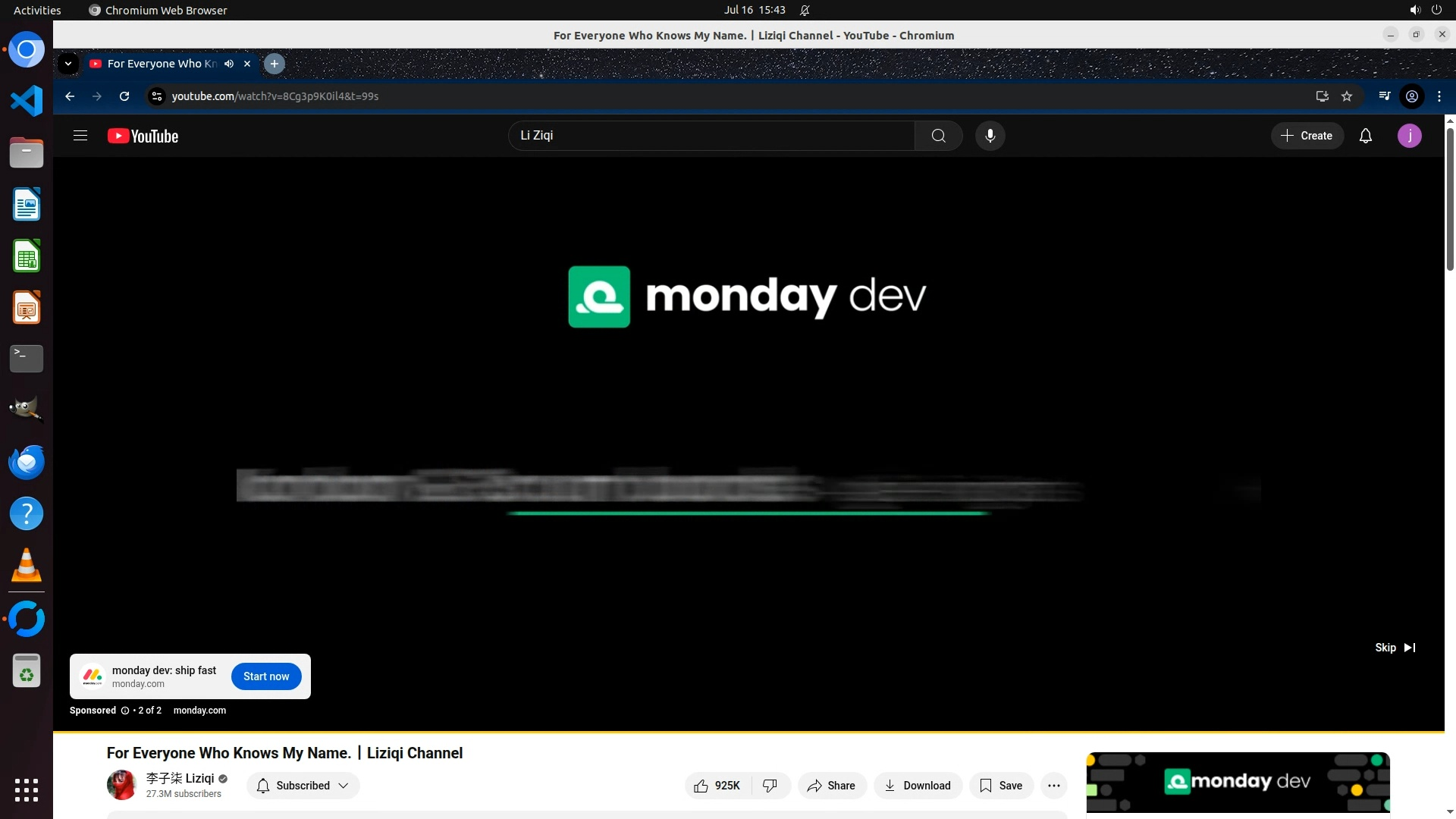Open the tab search dropdown arrow
Image resolution: width=1456 pixels, height=819 pixels.
[x=68, y=64]
